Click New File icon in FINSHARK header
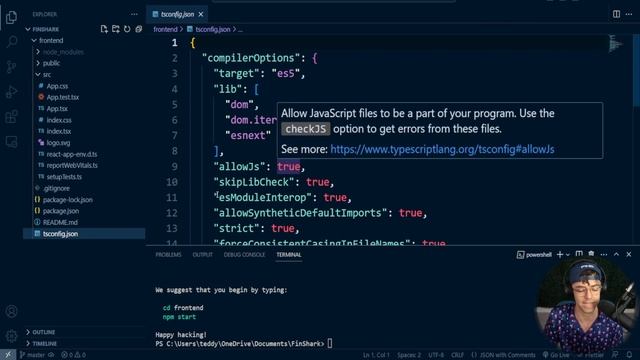The image size is (640, 360). [x=104, y=29]
